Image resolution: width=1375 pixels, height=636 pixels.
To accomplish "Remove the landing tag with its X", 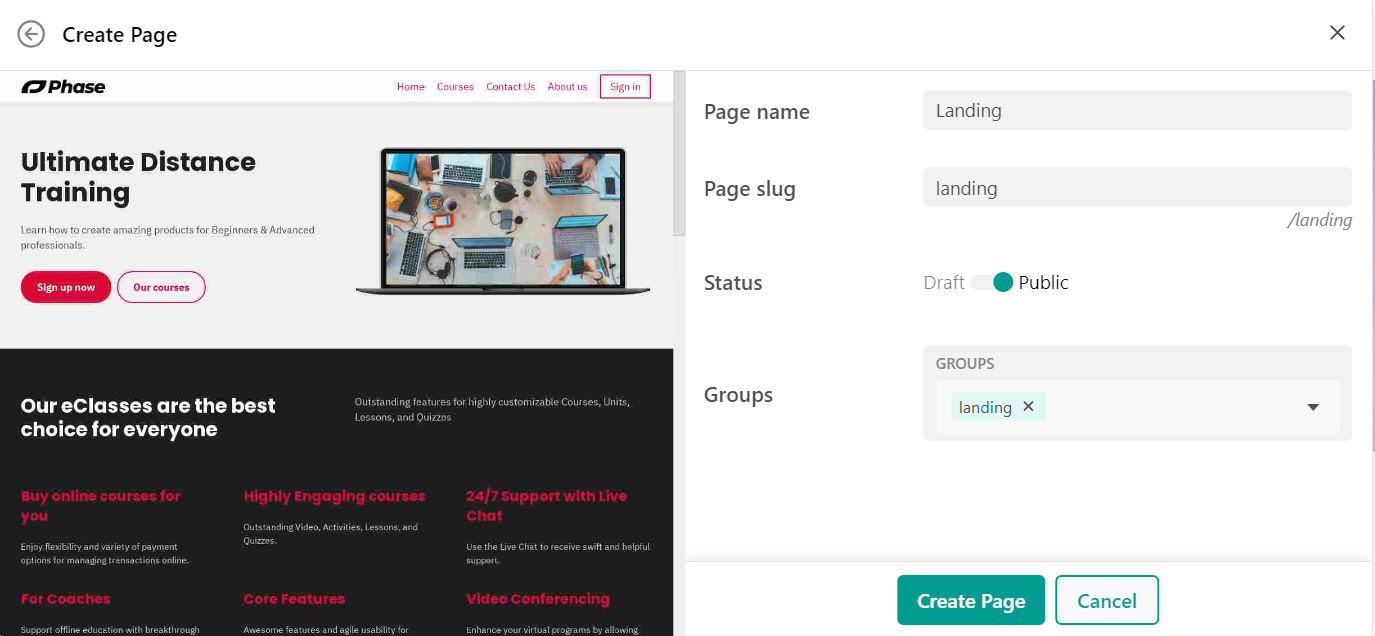I will (x=1028, y=407).
